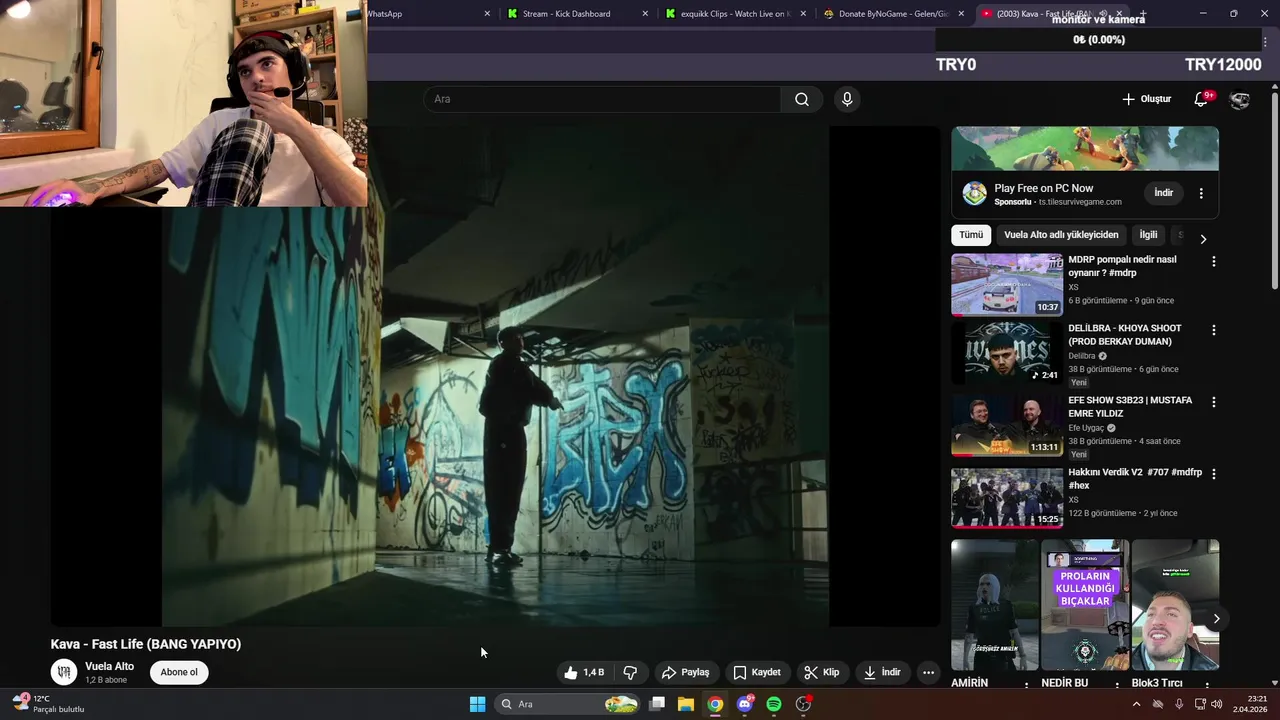Open Efe Uygaç channel link
The height and width of the screenshot is (720, 1280).
pos(1086,428)
